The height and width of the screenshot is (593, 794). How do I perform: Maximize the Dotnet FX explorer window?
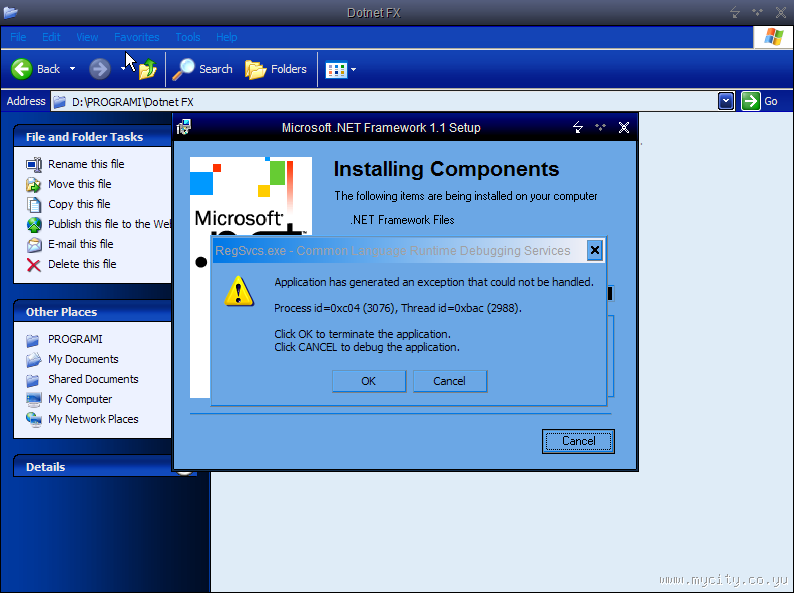point(758,13)
